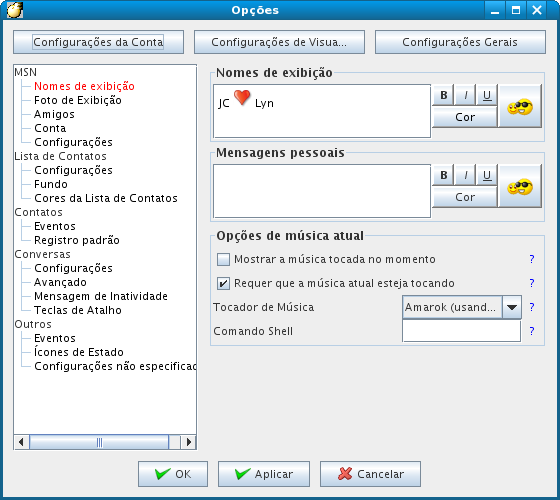Switch to Configurações Gerais tab
The image size is (560, 500).
460,42
